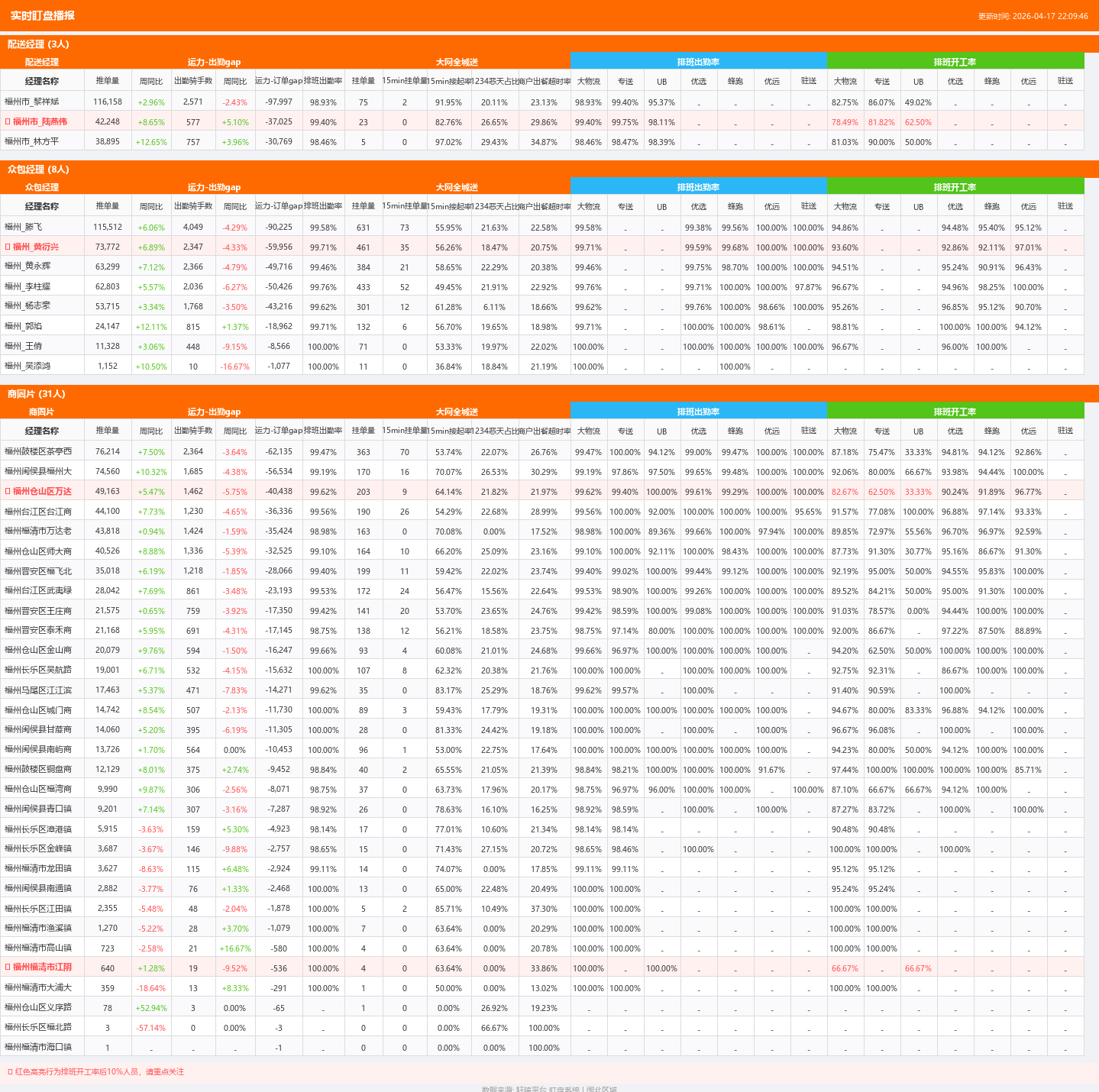The image size is (1099, 1092).
Task: Click the row name '福州_杨志豪'
Action: tap(27, 306)
